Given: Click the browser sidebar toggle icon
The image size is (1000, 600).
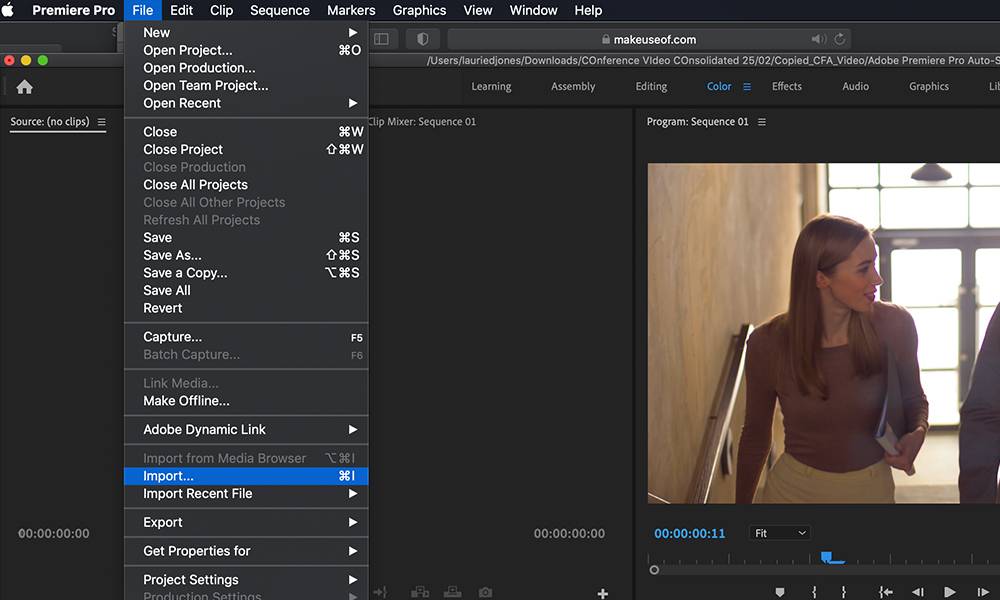Looking at the screenshot, I should (381, 39).
